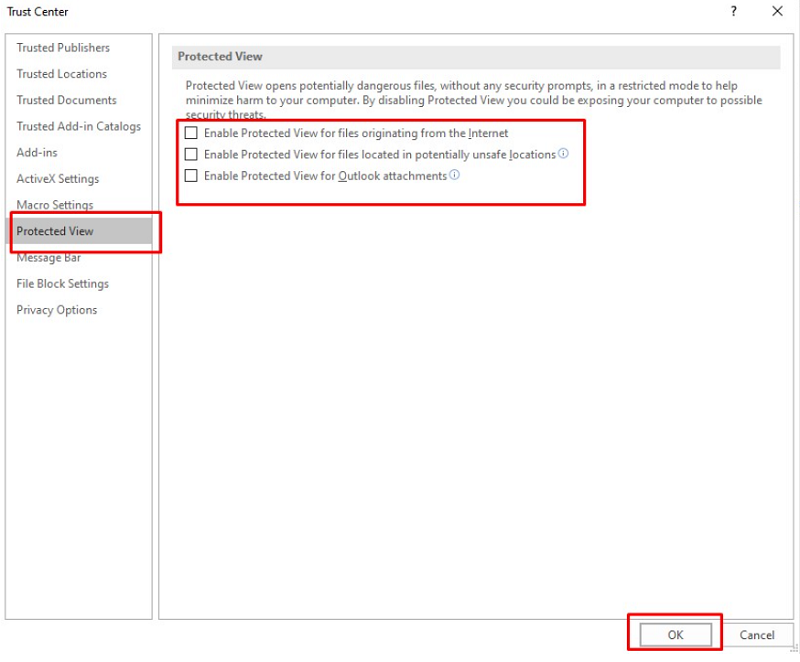Image resolution: width=800 pixels, height=662 pixels.
Task: Close the Trust Center dialog
Action: [777, 12]
